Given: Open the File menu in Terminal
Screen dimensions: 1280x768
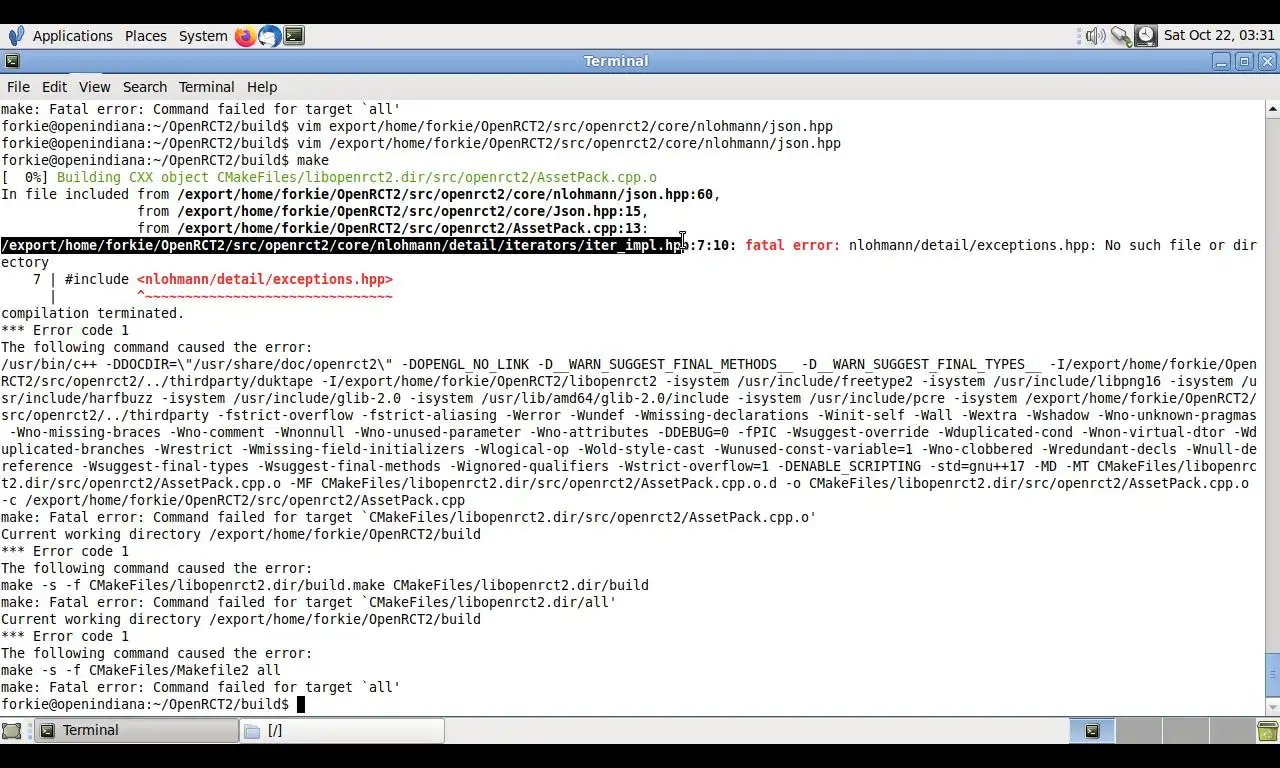Looking at the screenshot, I should point(18,87).
